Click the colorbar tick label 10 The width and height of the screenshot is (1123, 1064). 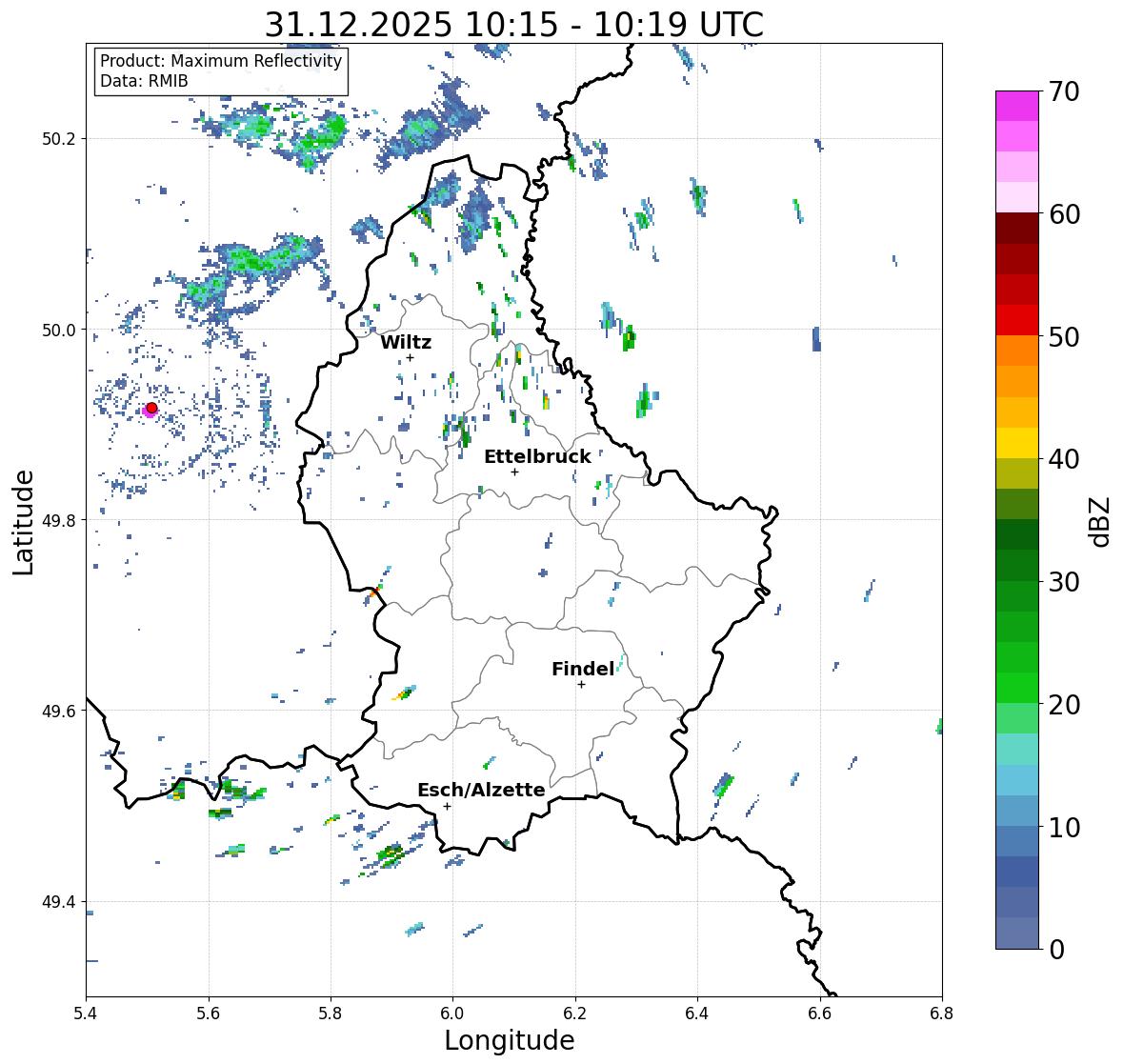pyautogui.click(x=1064, y=828)
